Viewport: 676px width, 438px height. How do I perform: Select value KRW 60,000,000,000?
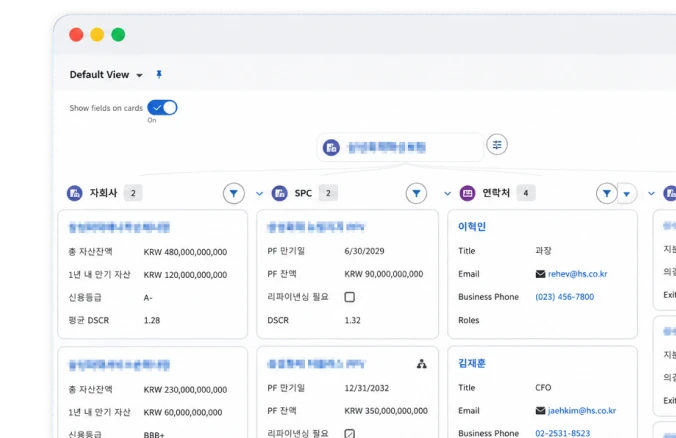(183, 412)
